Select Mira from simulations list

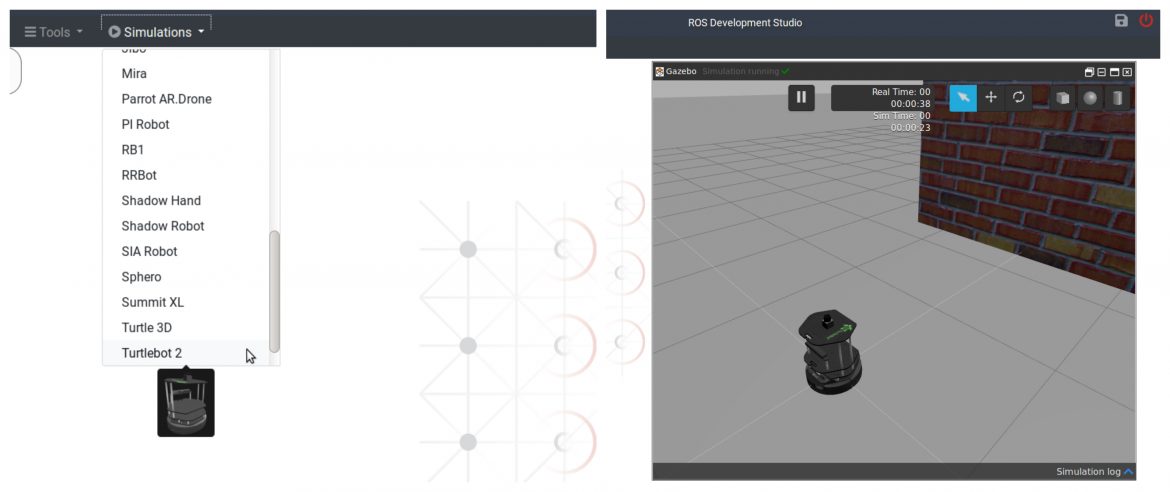coord(186,74)
